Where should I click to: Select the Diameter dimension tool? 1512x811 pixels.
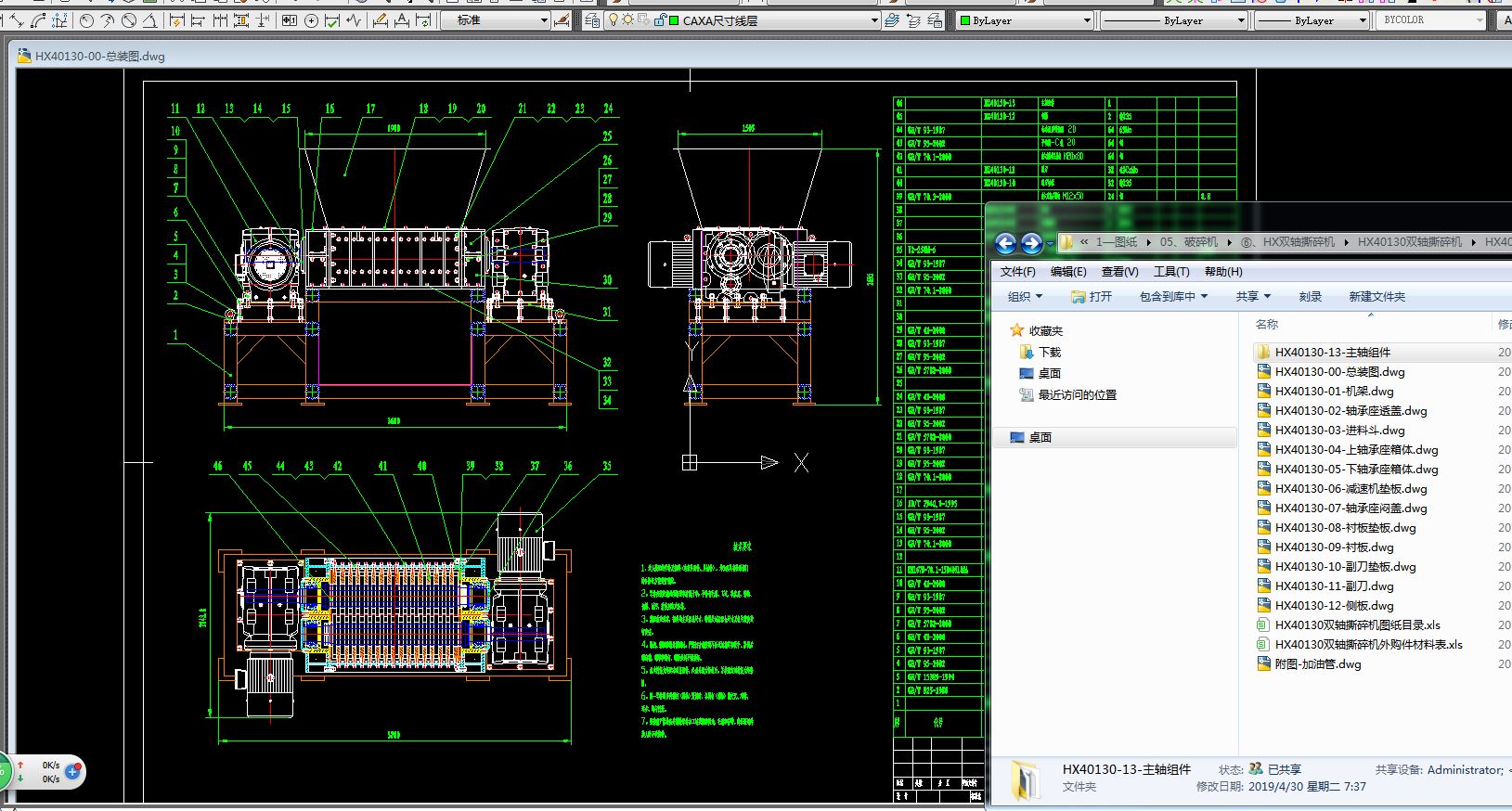tap(129, 19)
